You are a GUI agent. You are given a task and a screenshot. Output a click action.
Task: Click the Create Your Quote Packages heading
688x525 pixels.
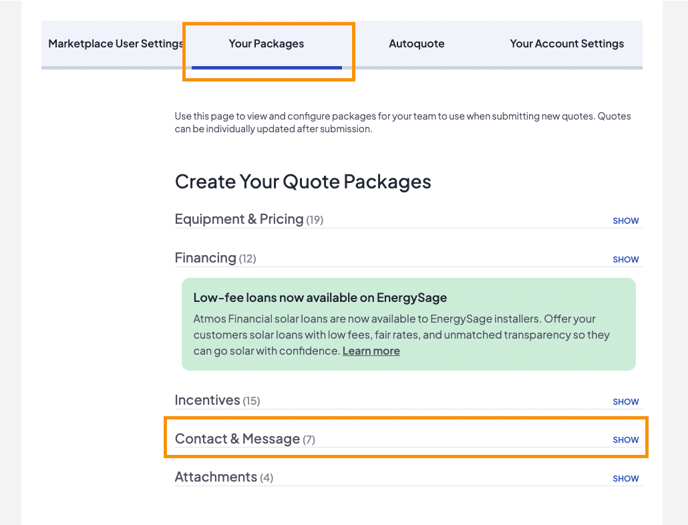click(303, 182)
